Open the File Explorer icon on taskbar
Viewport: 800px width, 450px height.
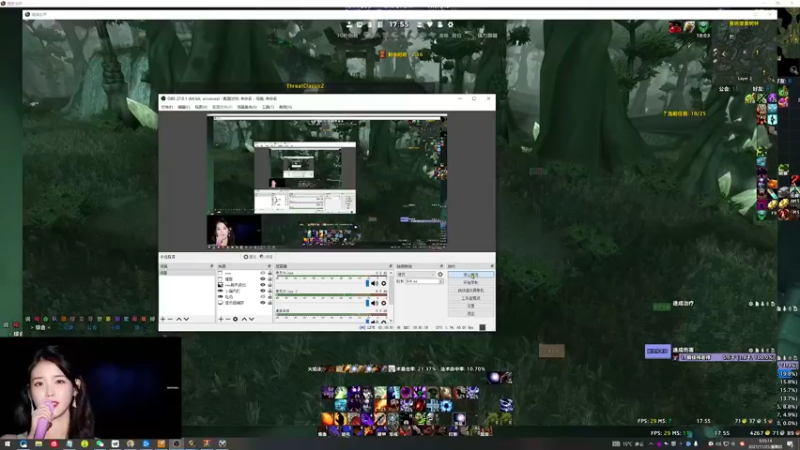coord(39,444)
